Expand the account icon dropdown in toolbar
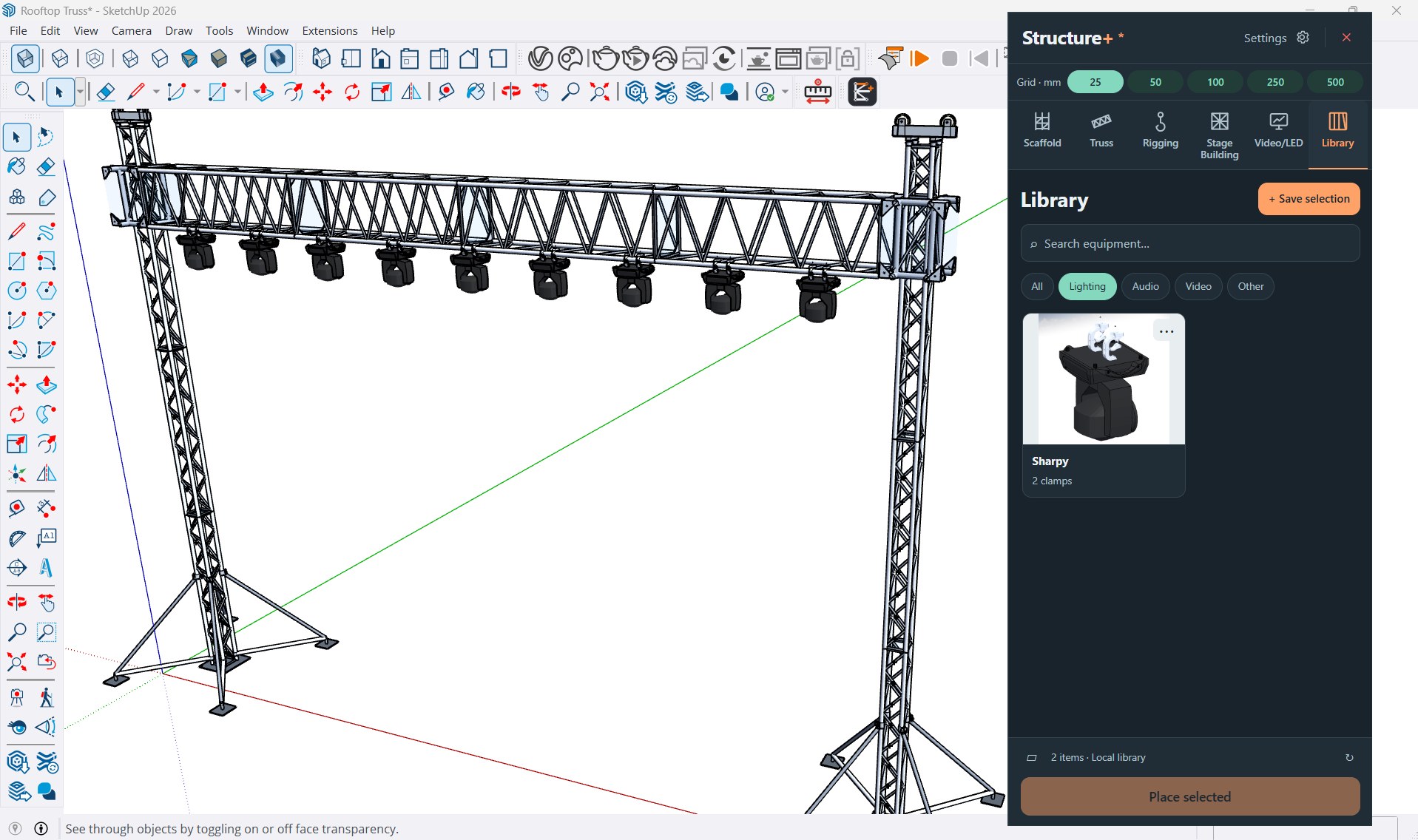This screenshot has height=840, width=1418. click(785, 92)
